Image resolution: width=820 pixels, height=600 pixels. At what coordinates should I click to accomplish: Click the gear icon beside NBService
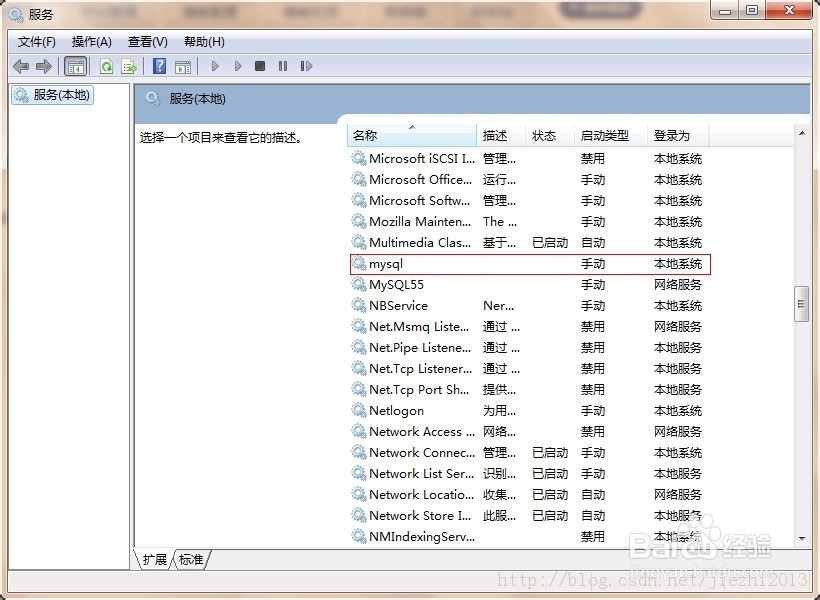click(359, 305)
